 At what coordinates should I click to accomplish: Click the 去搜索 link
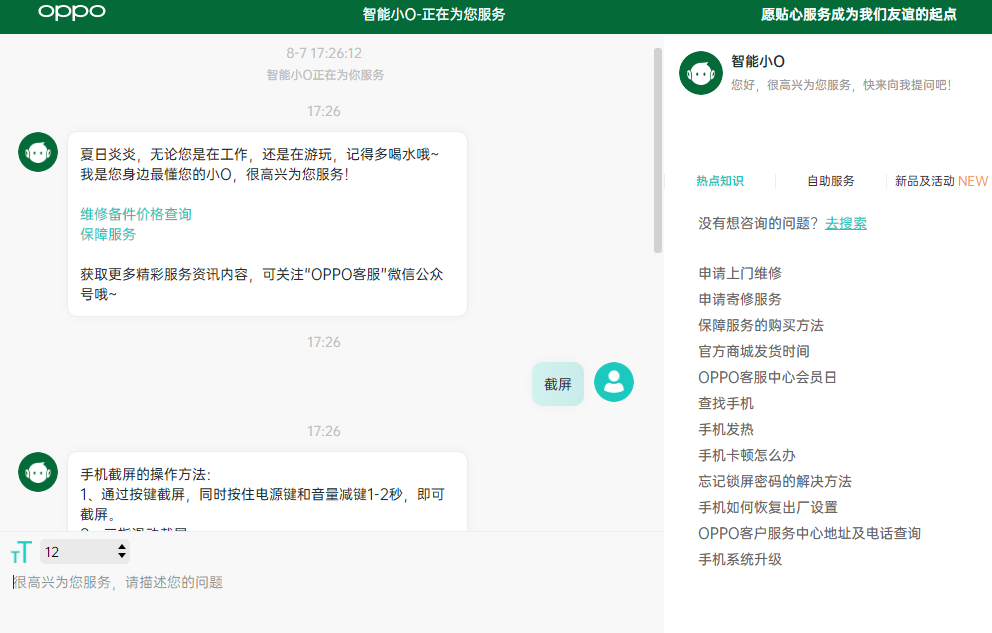[846, 223]
